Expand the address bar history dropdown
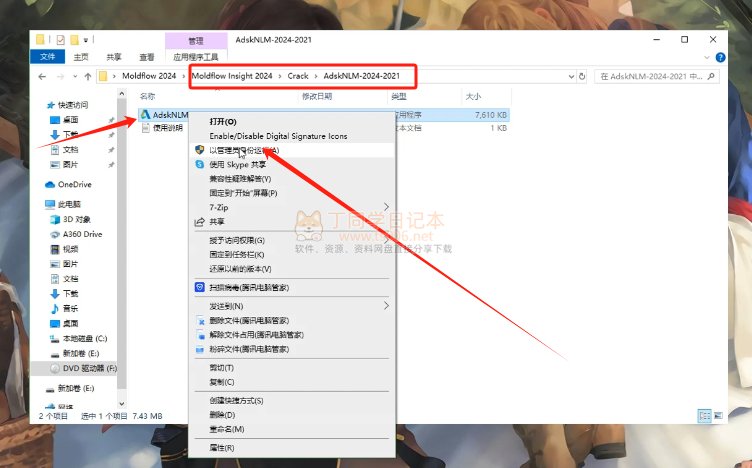The image size is (752, 468). tap(571, 76)
